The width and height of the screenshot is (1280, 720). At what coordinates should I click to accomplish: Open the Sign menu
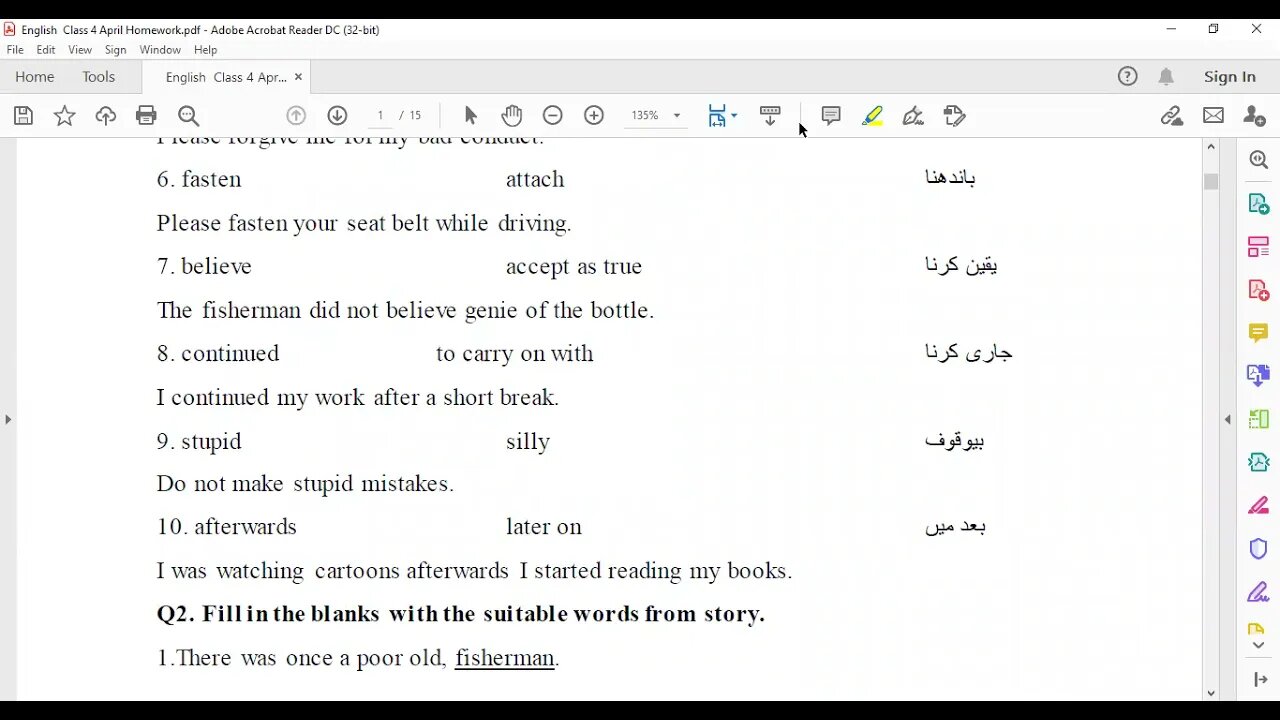[116, 50]
